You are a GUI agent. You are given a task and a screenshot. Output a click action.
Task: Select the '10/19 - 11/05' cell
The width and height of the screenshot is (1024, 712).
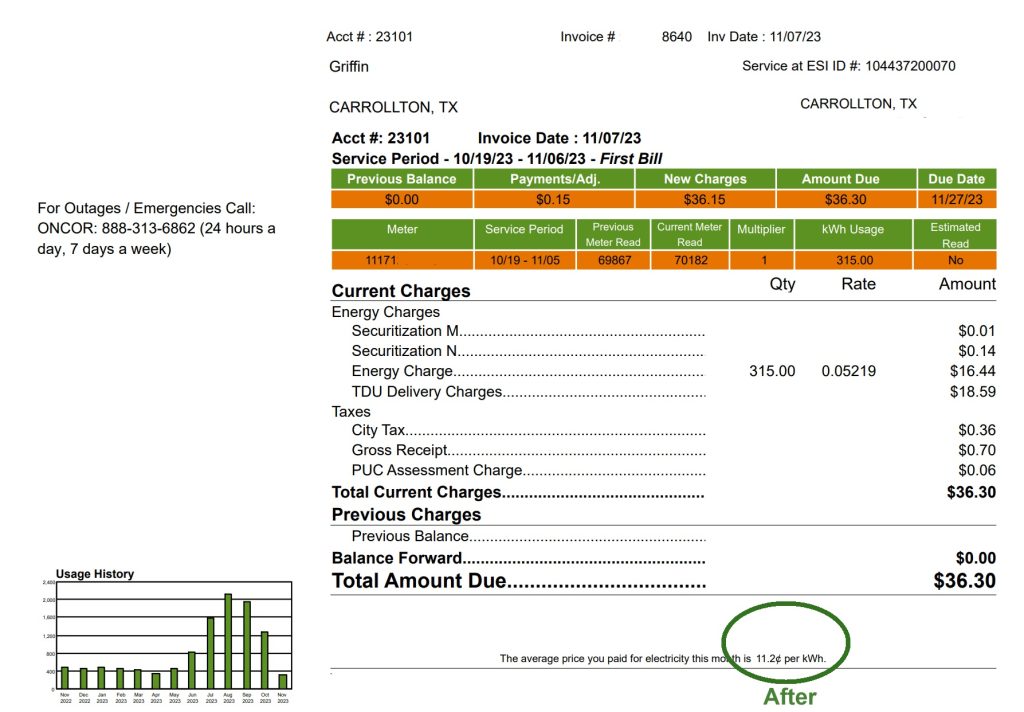524,260
